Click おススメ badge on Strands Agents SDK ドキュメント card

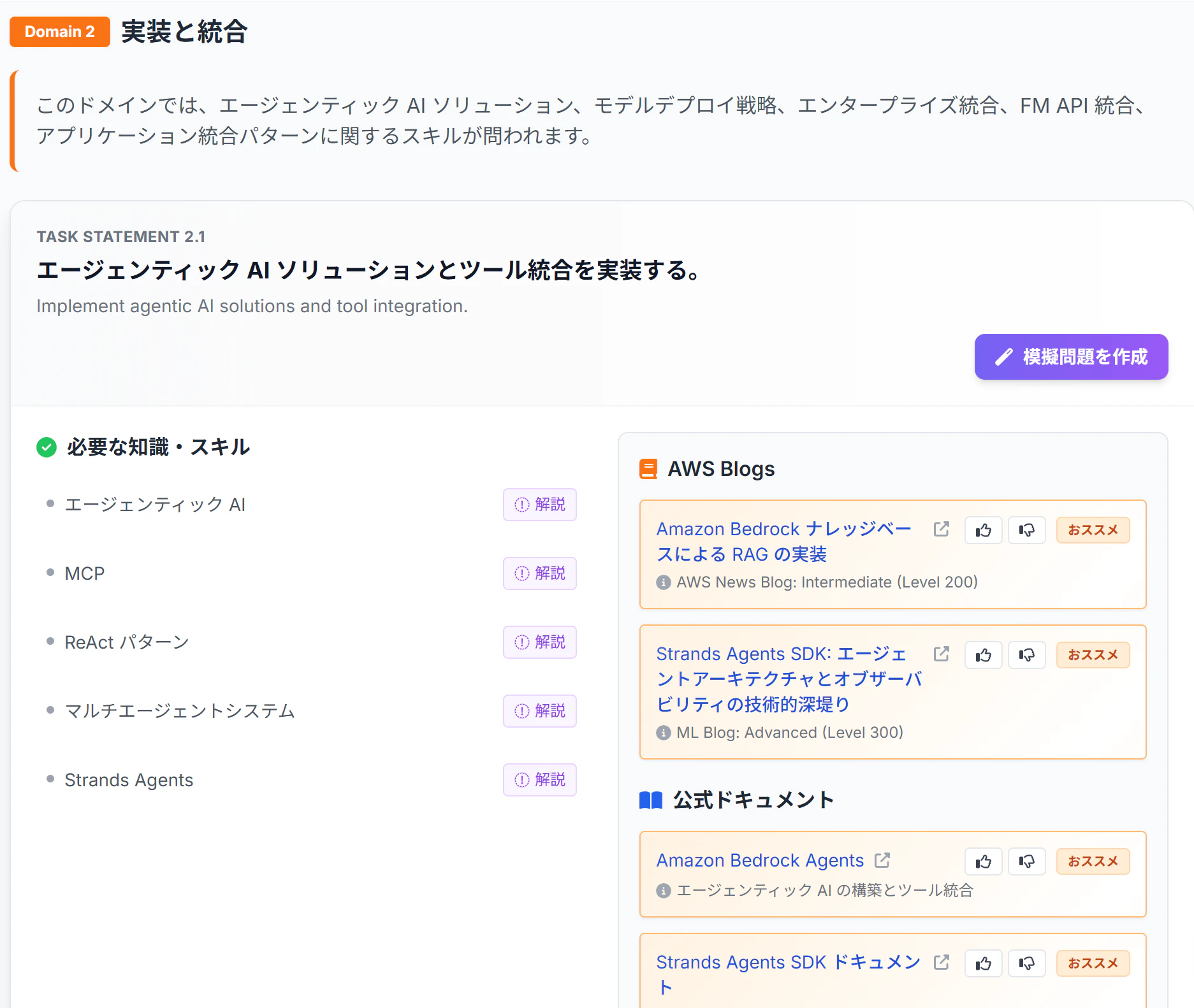[1093, 963]
